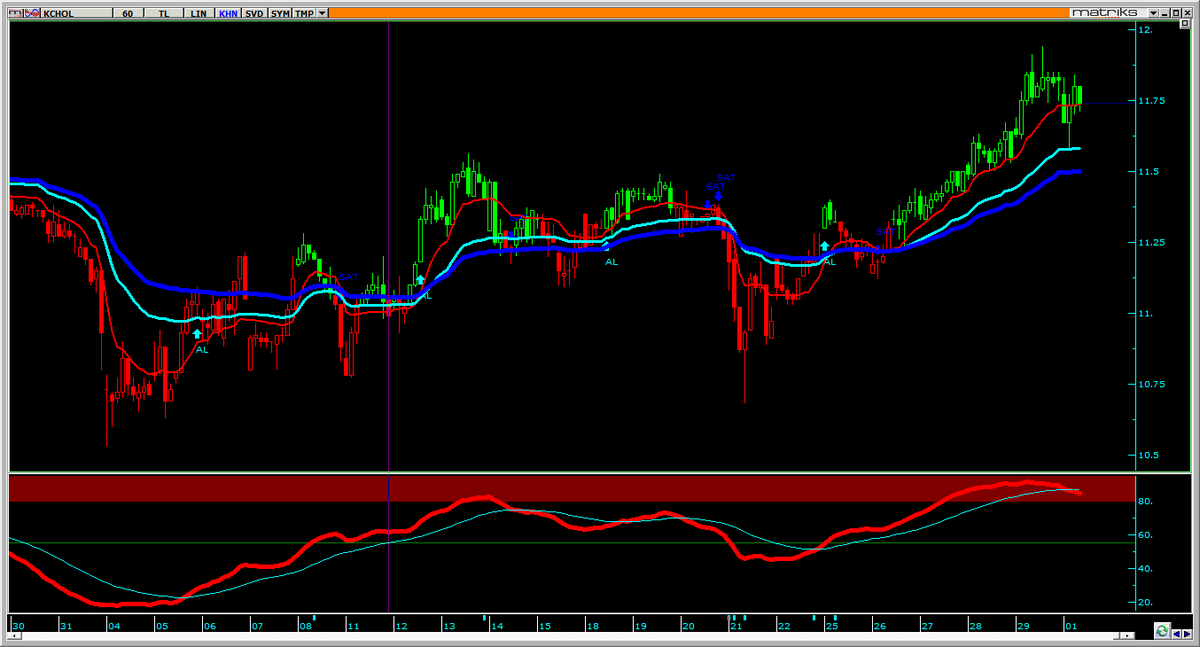Click date label 21 on time axis
1200x647 pixels.
pyautogui.click(x=736, y=626)
